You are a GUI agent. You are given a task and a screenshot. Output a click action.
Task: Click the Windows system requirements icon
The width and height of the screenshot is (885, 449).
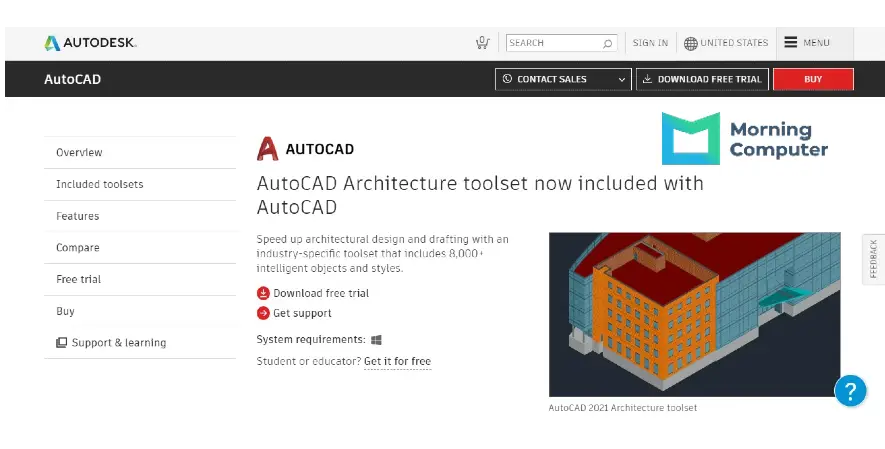(376, 340)
